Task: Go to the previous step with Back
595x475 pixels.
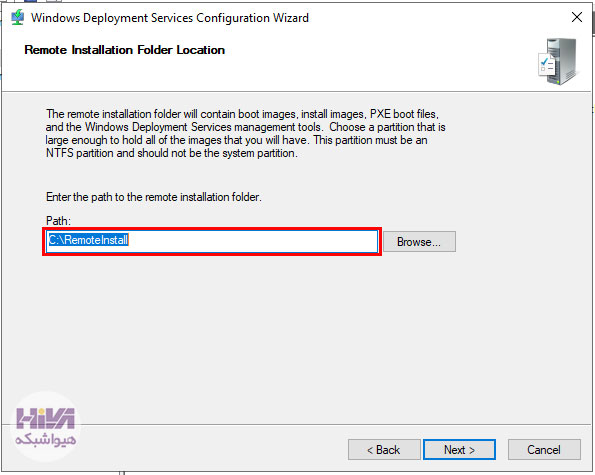Action: [384, 450]
